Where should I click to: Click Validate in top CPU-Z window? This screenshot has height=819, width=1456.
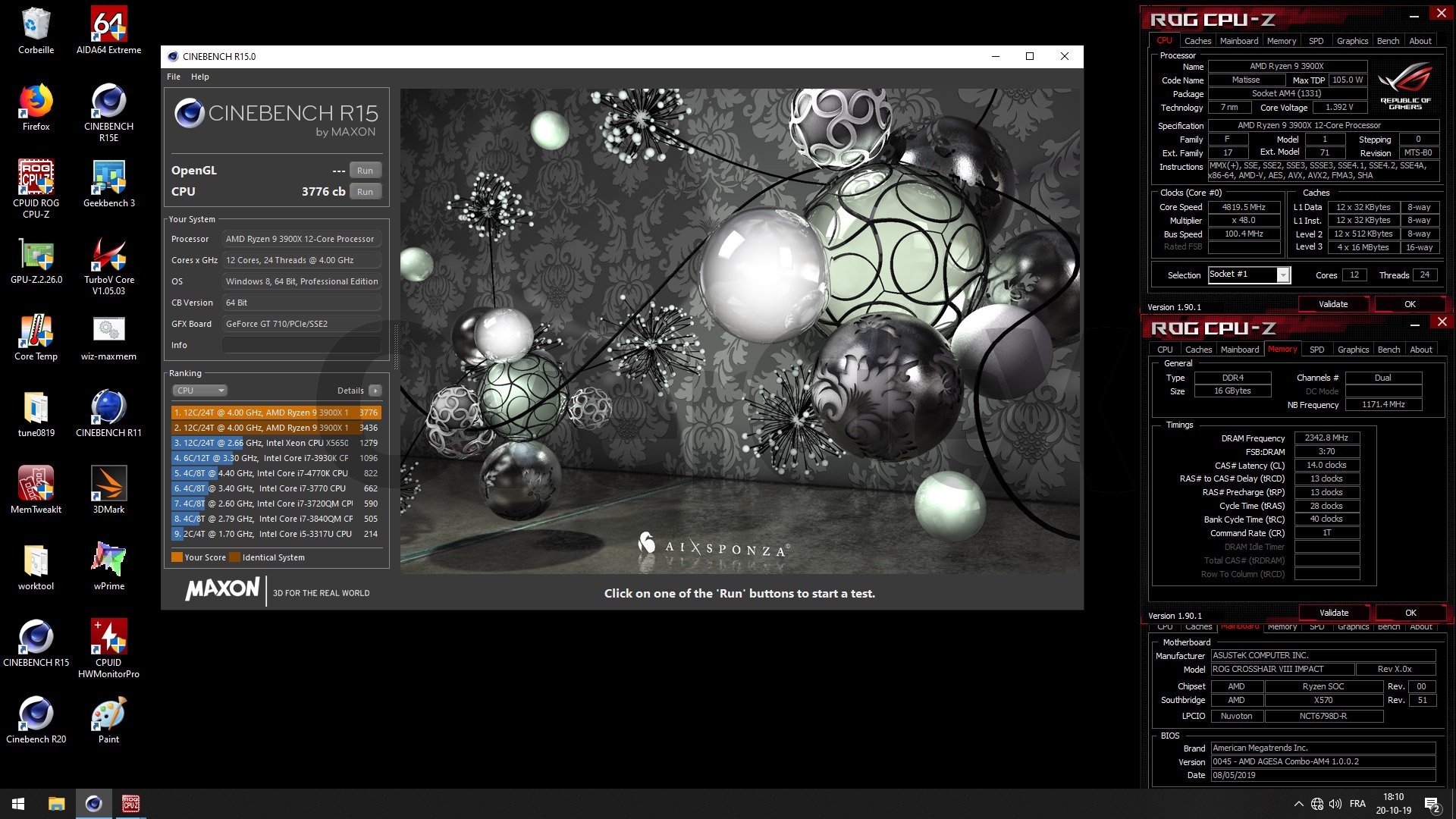point(1332,304)
